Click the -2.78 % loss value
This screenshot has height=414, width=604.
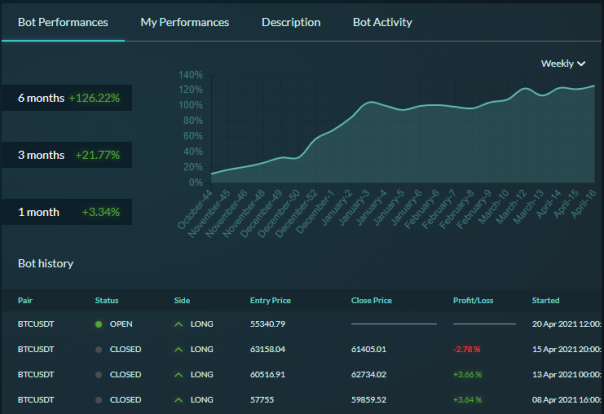click(467, 350)
